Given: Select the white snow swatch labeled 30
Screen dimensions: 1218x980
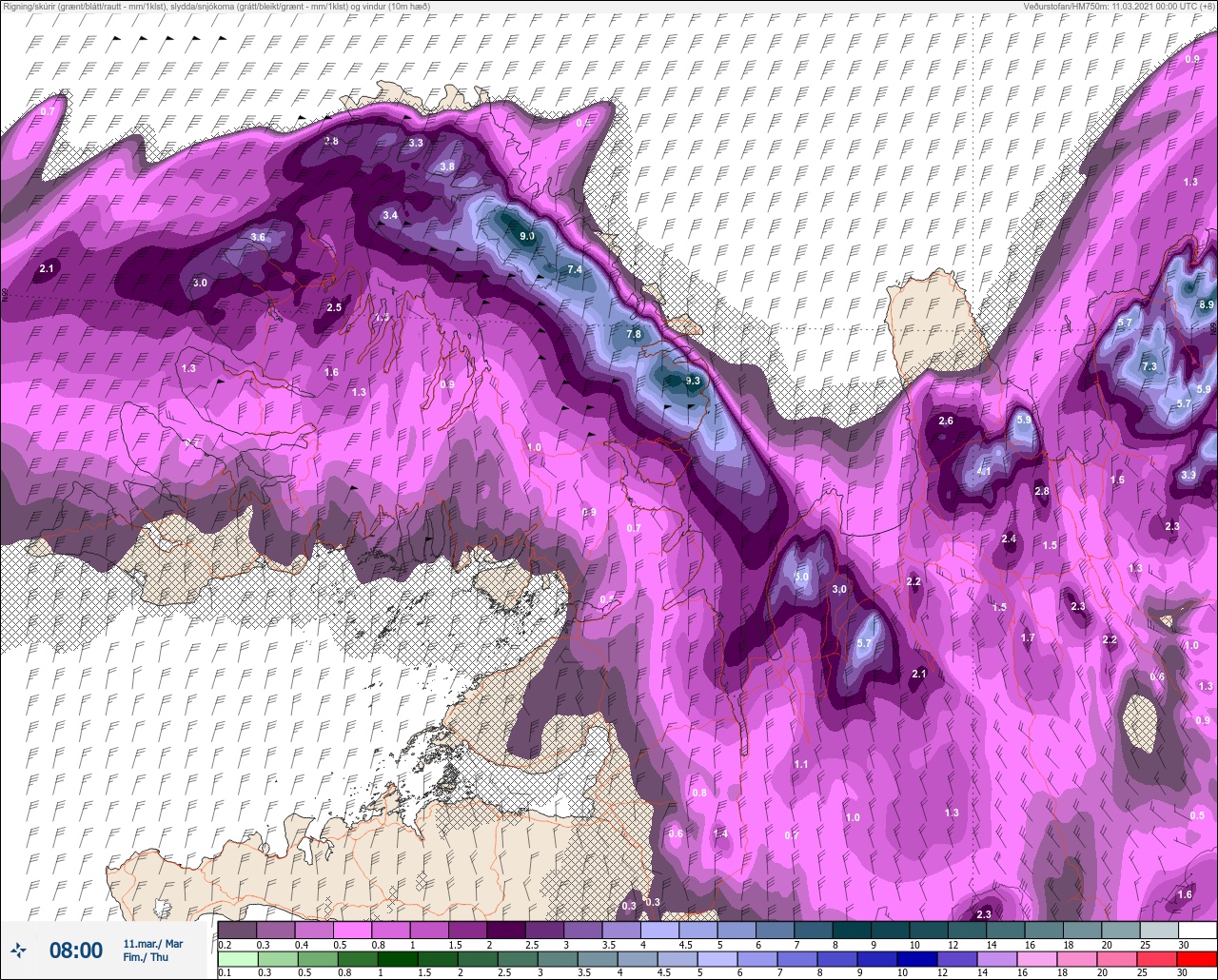Looking at the screenshot, I should 1197,930.
